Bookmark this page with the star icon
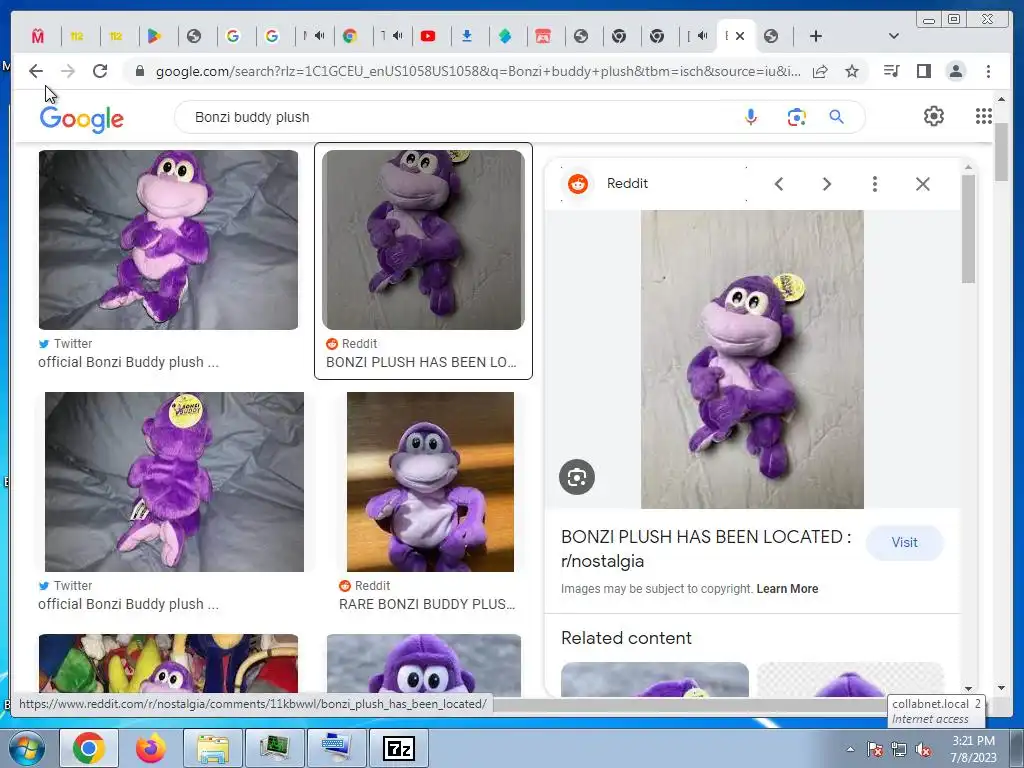Screen dimensions: 1024x768 pos(852,71)
